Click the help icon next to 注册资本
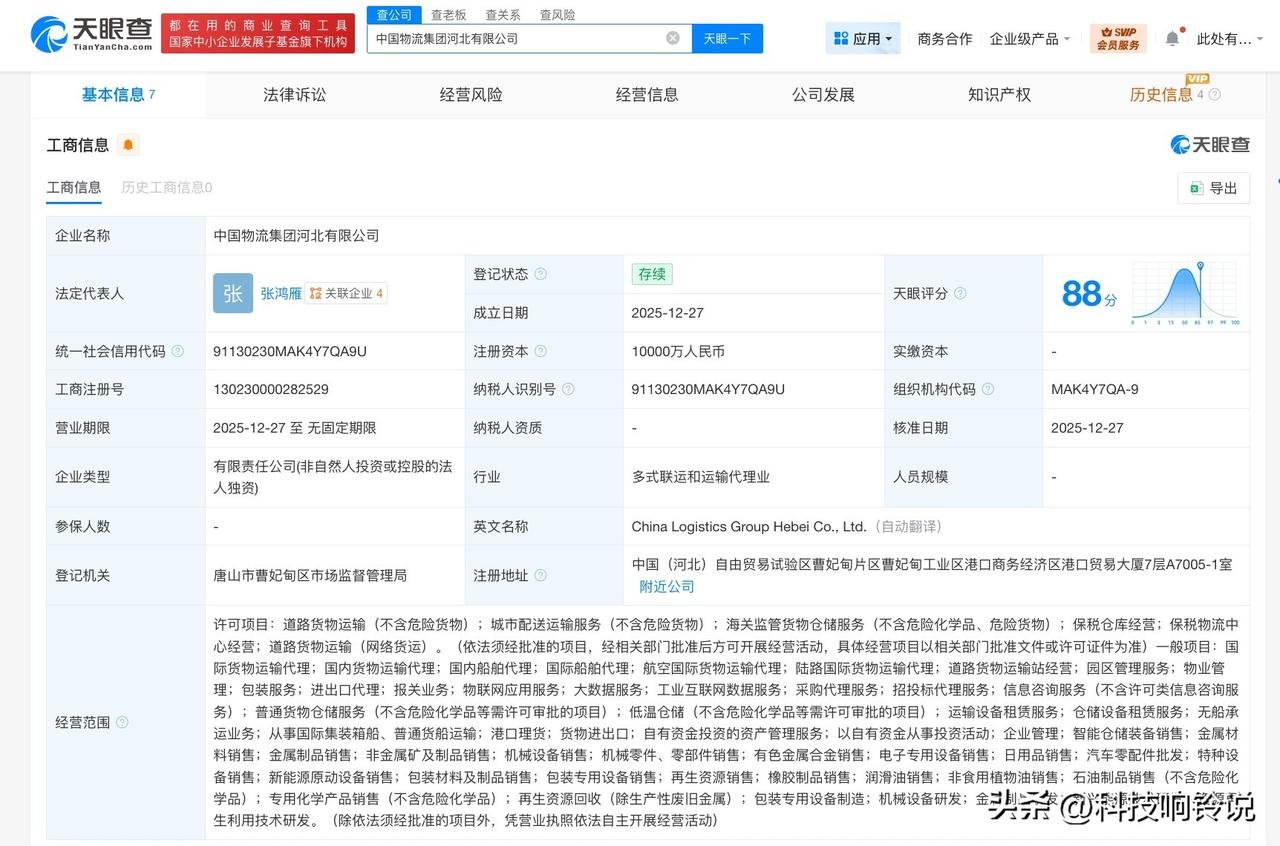The image size is (1280, 846). (540, 351)
